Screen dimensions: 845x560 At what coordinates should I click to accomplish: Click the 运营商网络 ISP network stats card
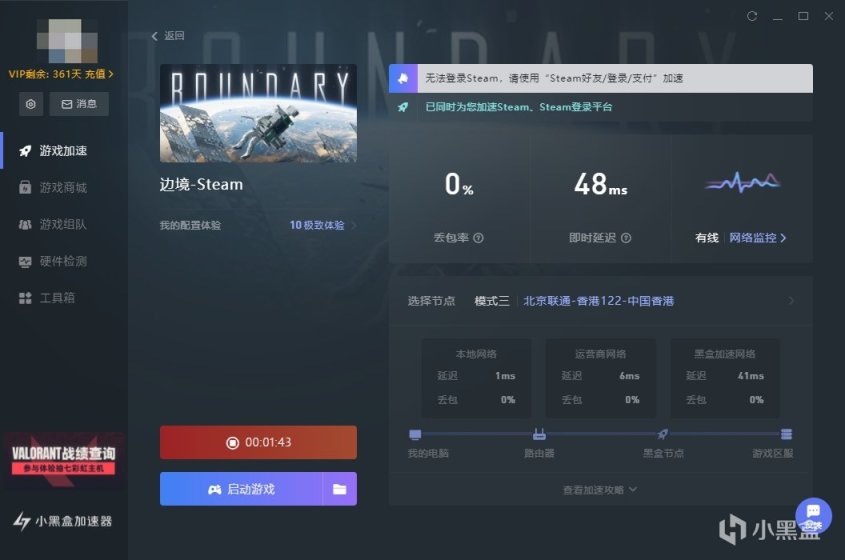(x=600, y=378)
